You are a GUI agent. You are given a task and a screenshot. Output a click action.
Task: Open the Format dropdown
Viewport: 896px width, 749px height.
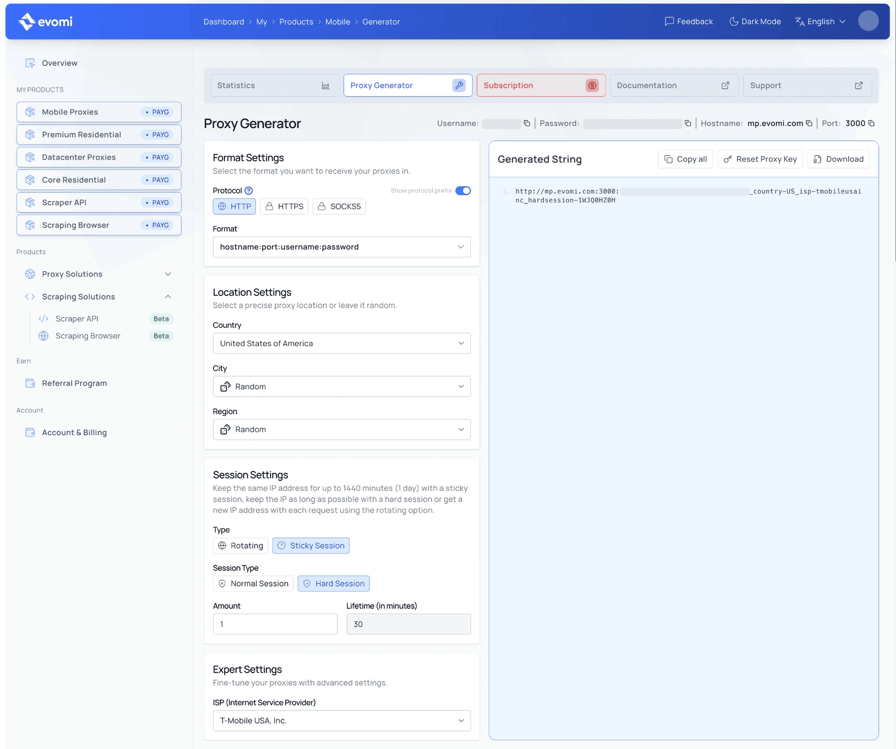click(x=342, y=247)
